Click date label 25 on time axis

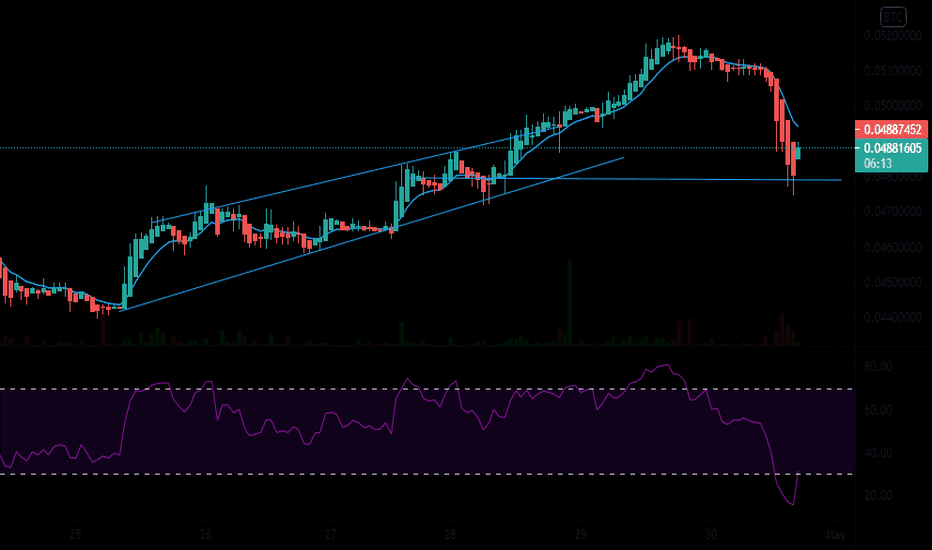[x=75, y=534]
